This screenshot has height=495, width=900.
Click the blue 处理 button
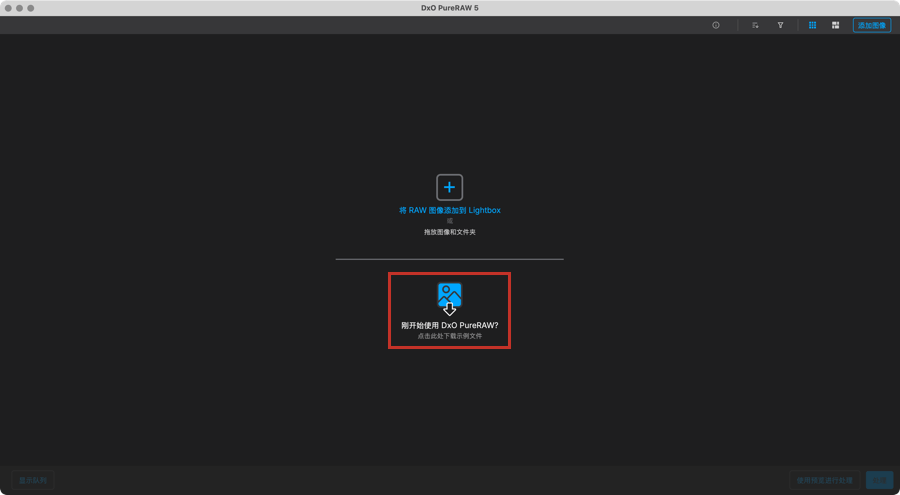[879, 480]
